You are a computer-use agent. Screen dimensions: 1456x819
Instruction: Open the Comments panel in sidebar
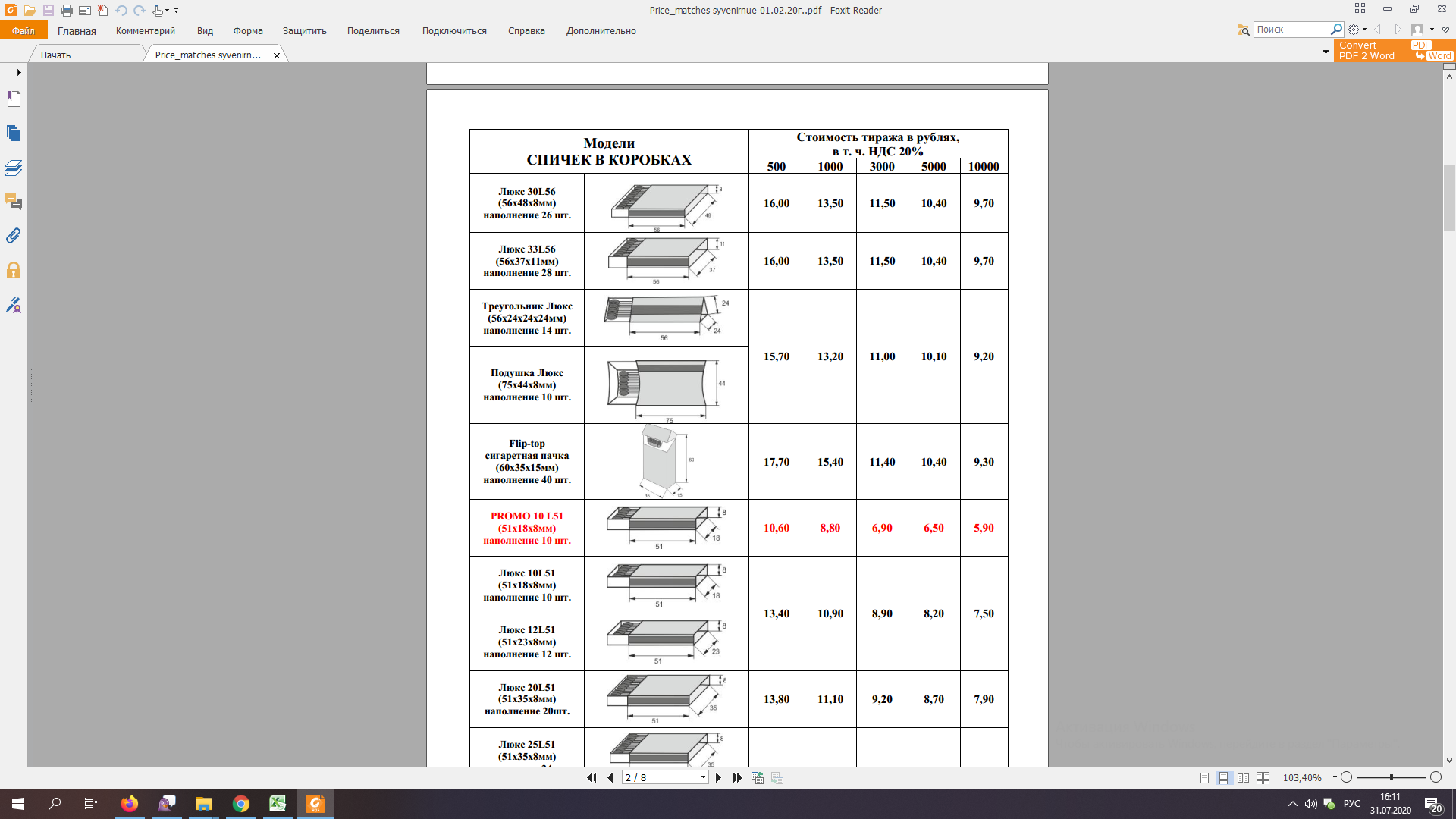tap(14, 202)
